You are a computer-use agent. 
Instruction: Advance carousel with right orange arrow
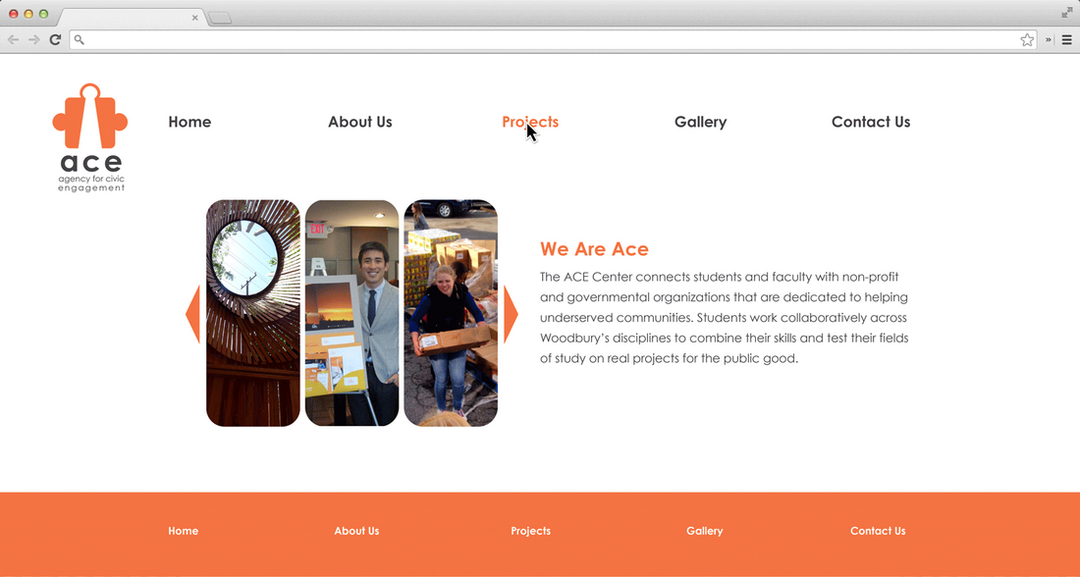[510, 314]
